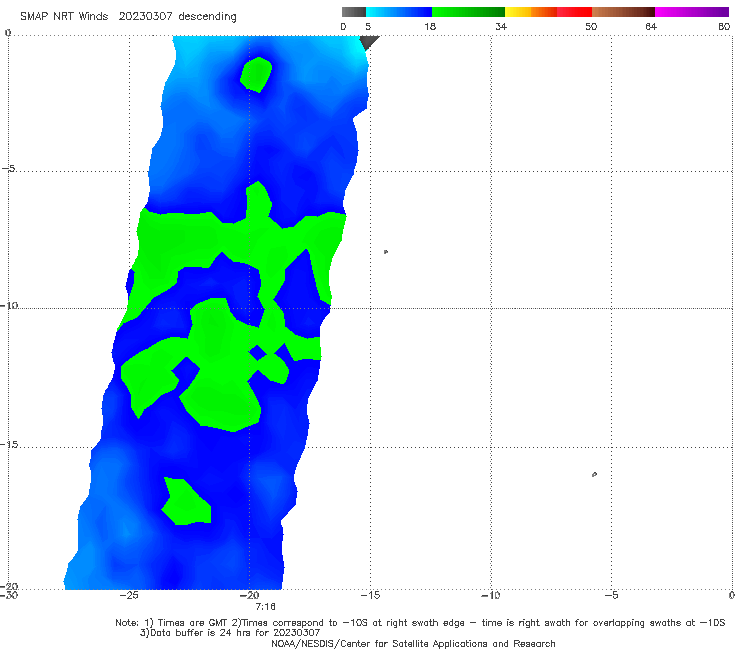This screenshot has height=650, width=740.
Task: Click the color bar label "50"
Action: coord(591,26)
